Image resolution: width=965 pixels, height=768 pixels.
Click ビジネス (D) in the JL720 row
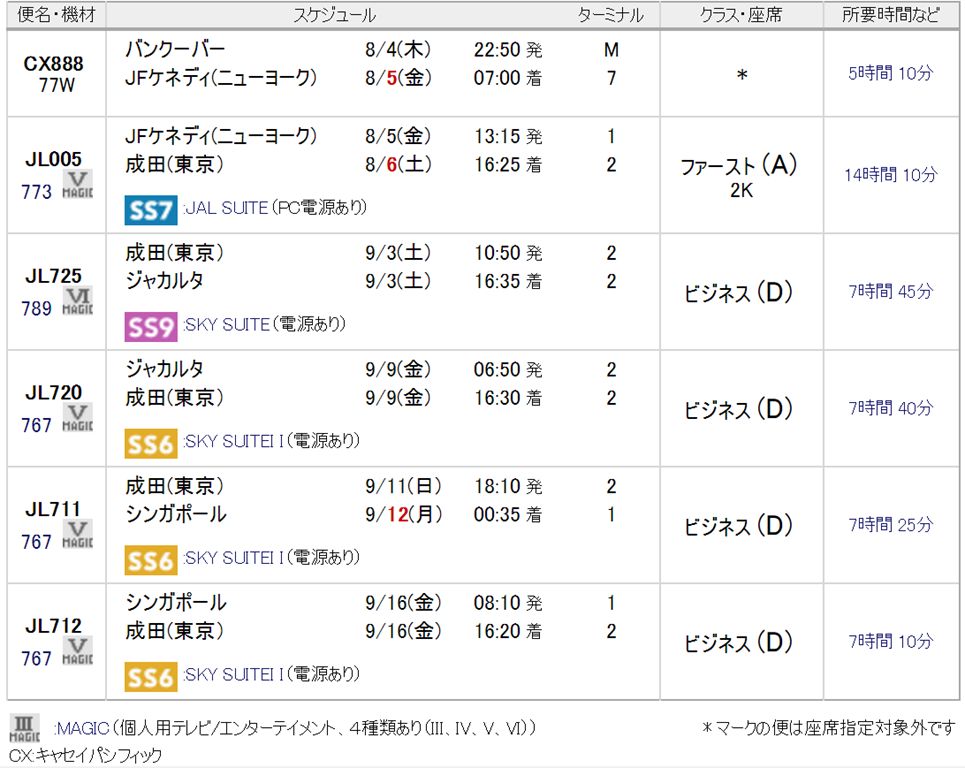pyautogui.click(x=739, y=409)
